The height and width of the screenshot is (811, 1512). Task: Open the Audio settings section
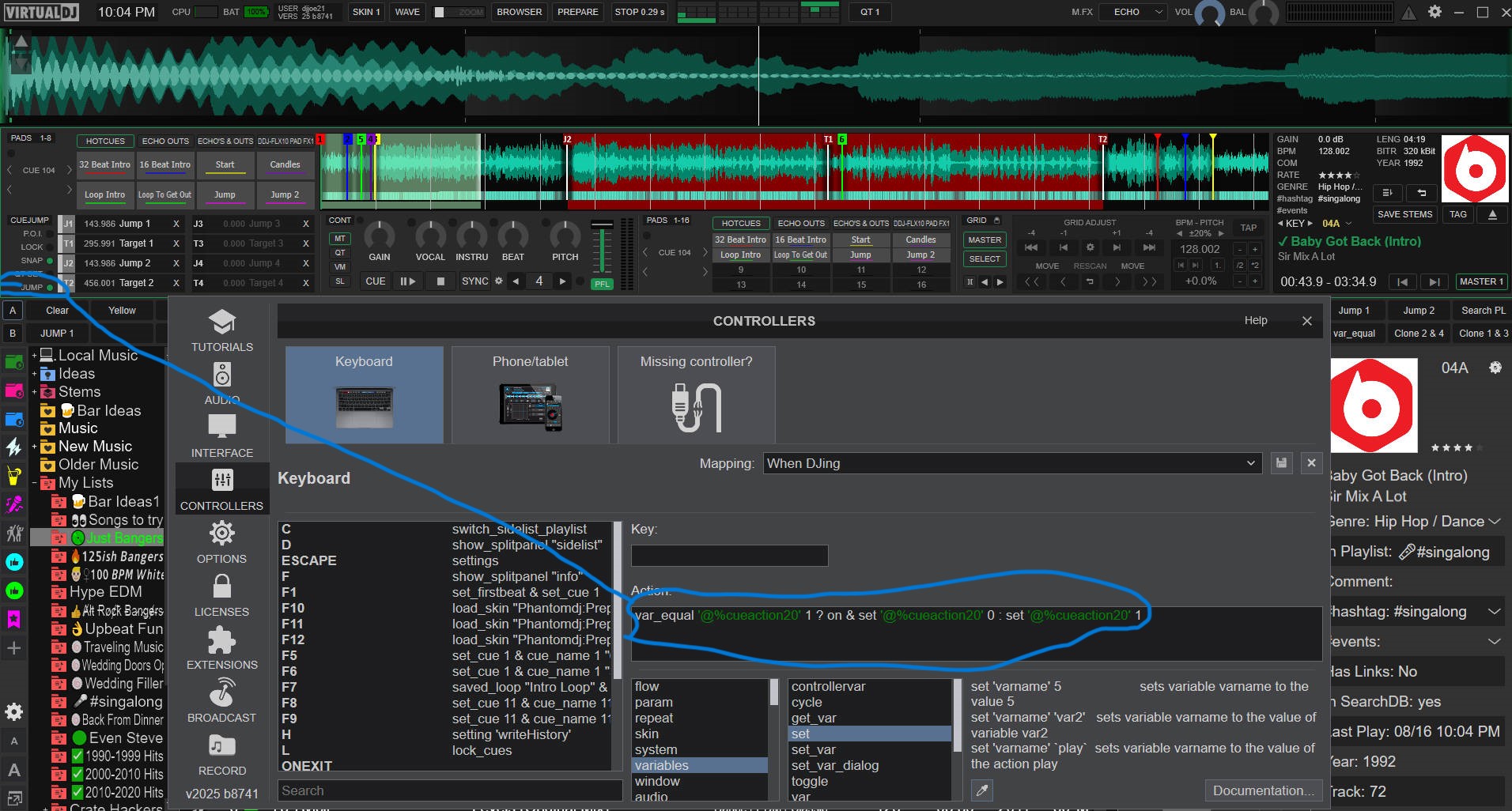click(x=222, y=380)
